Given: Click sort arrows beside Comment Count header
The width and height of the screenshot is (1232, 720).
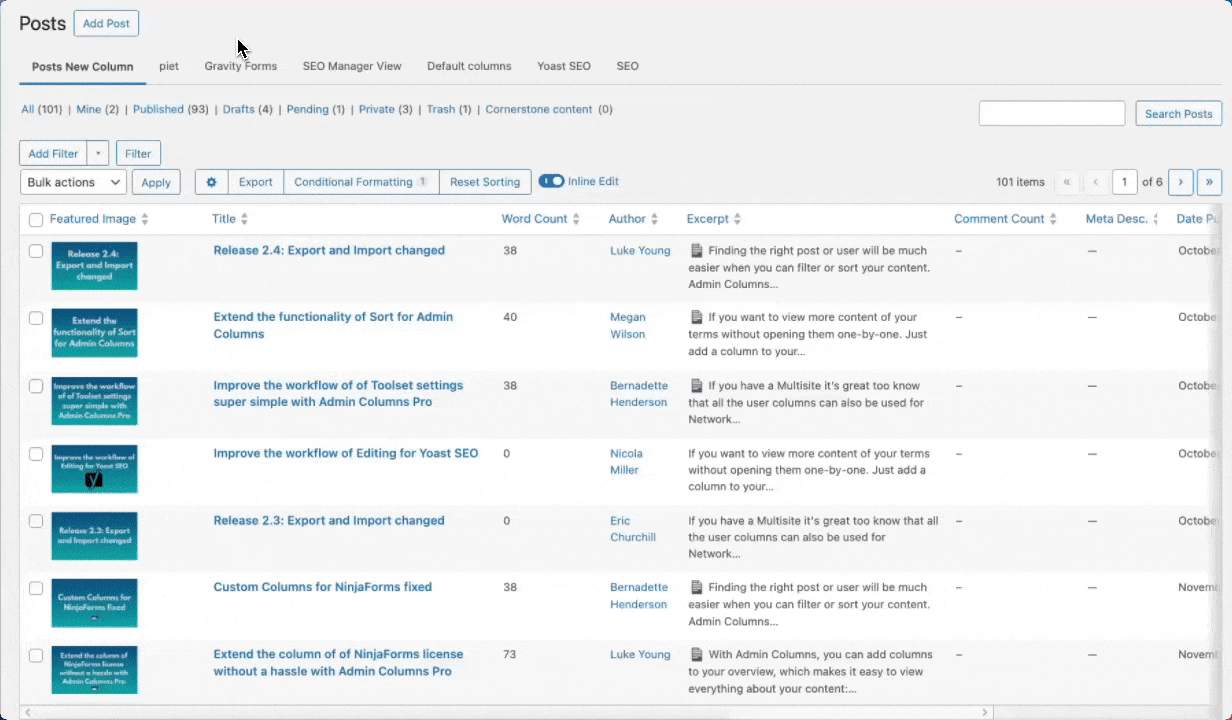Looking at the screenshot, I should (x=1053, y=219).
